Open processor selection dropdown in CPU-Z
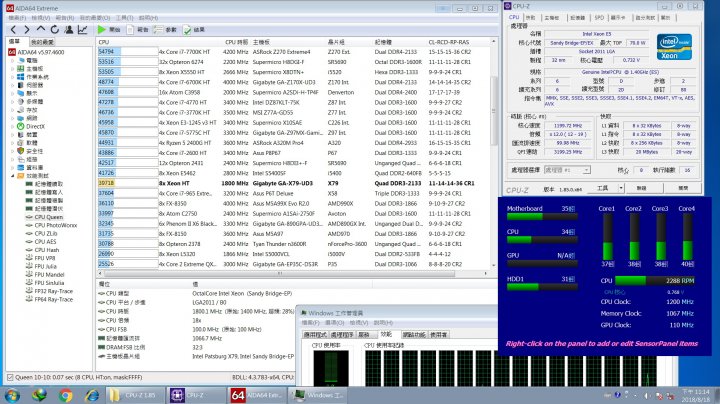Viewport: 720px width, 404px height. (567, 170)
